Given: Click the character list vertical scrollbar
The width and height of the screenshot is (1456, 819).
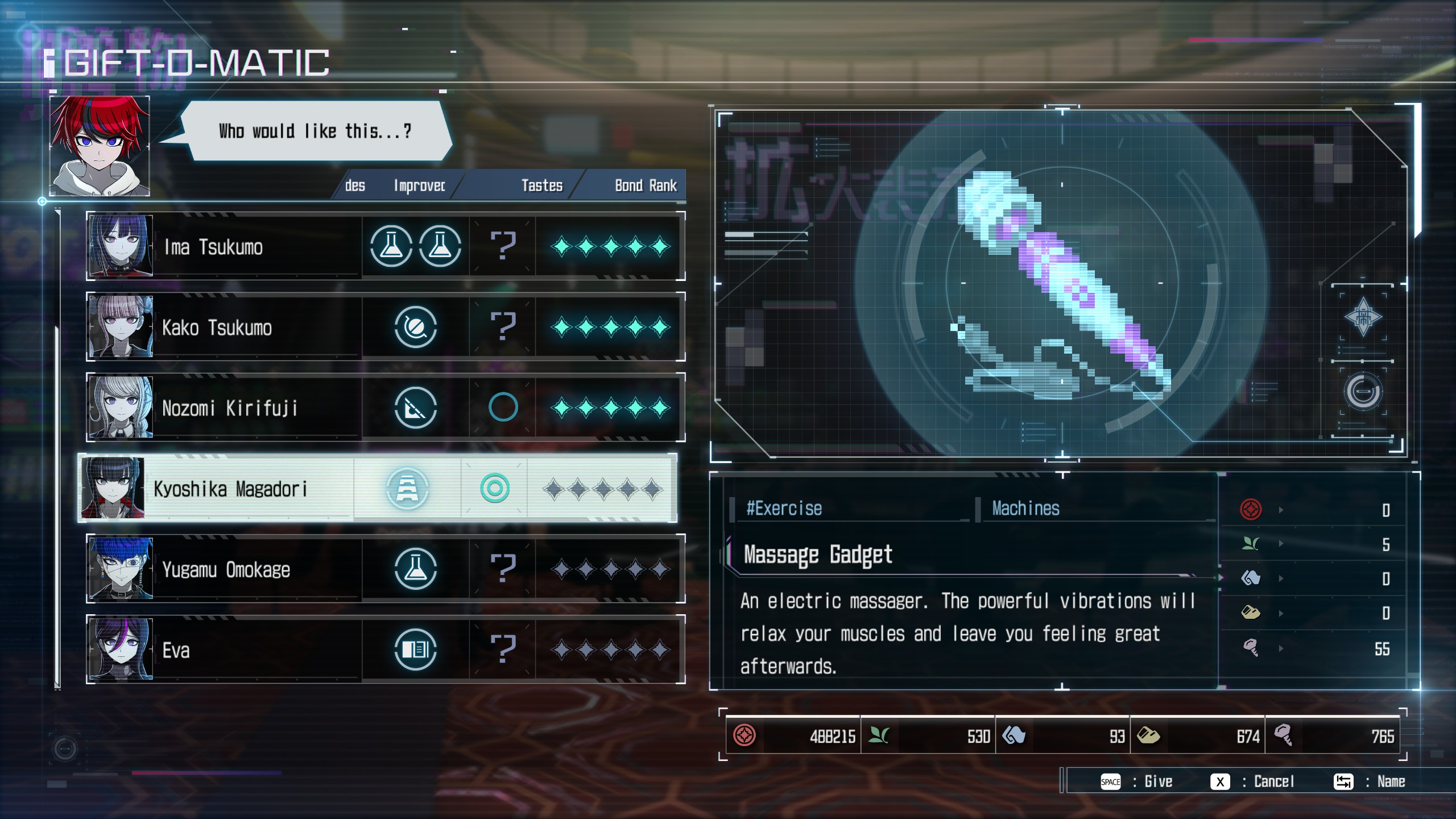Looking at the screenshot, I should pos(57,449).
